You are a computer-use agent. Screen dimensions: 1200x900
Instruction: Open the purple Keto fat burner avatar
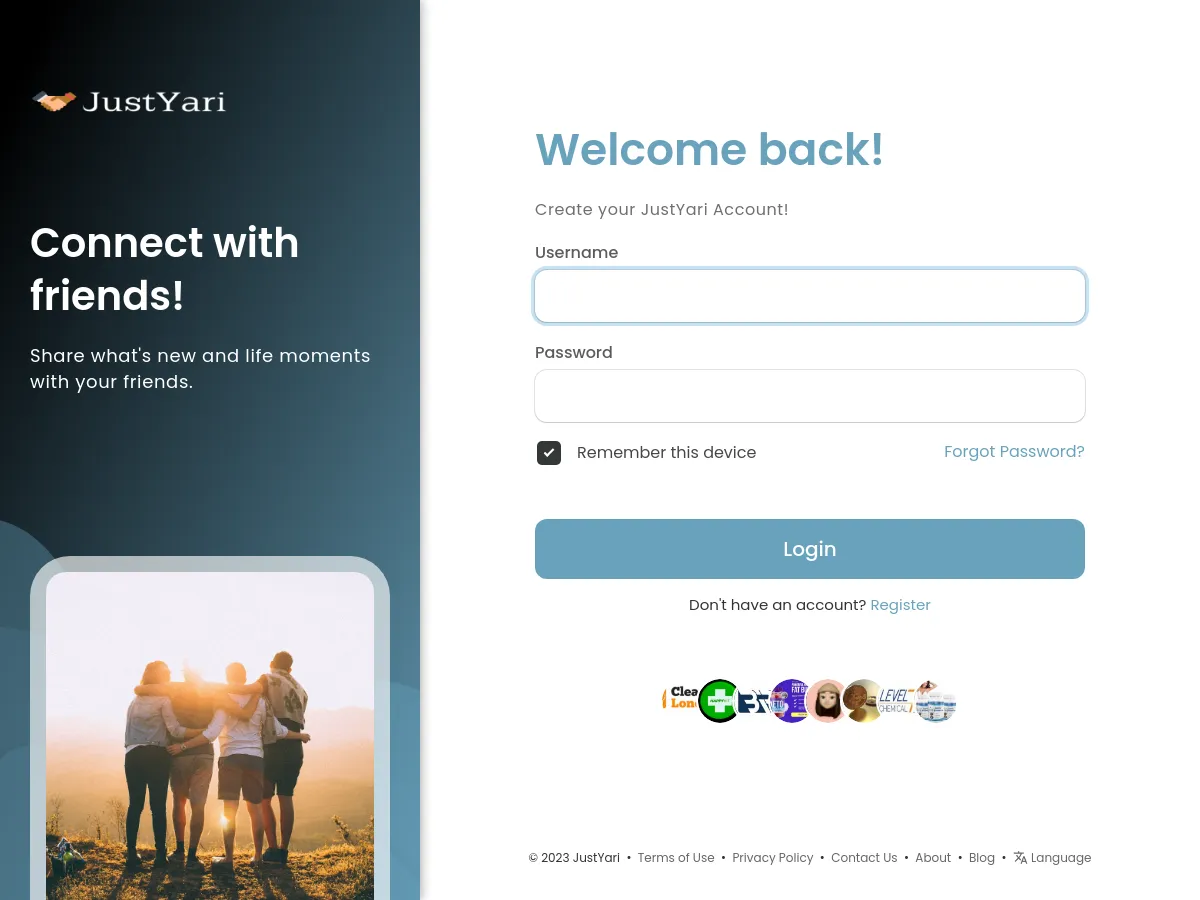[790, 701]
